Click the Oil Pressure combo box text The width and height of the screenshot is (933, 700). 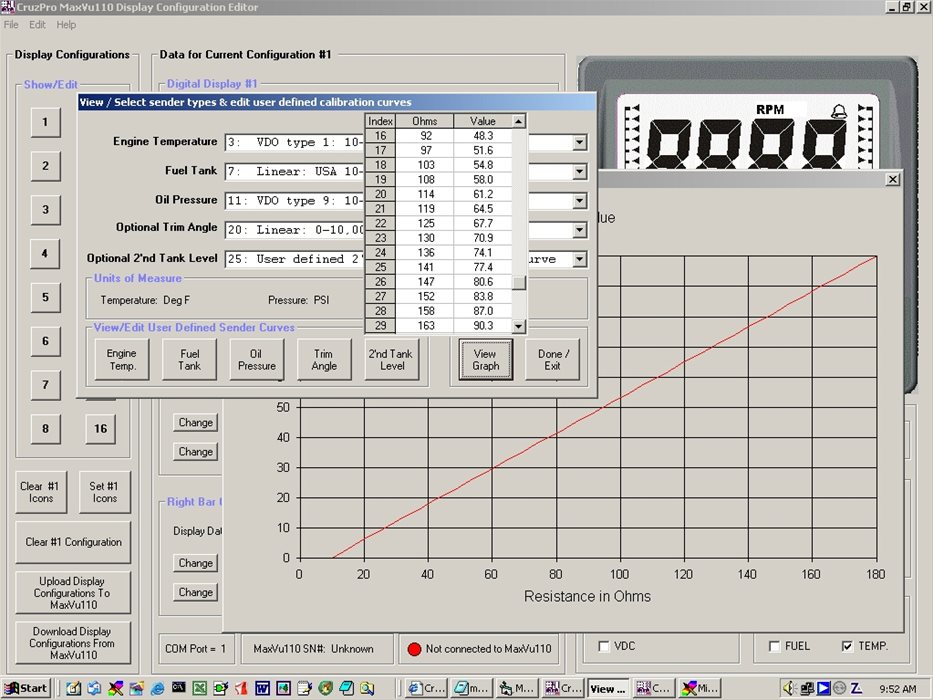[x=294, y=201]
